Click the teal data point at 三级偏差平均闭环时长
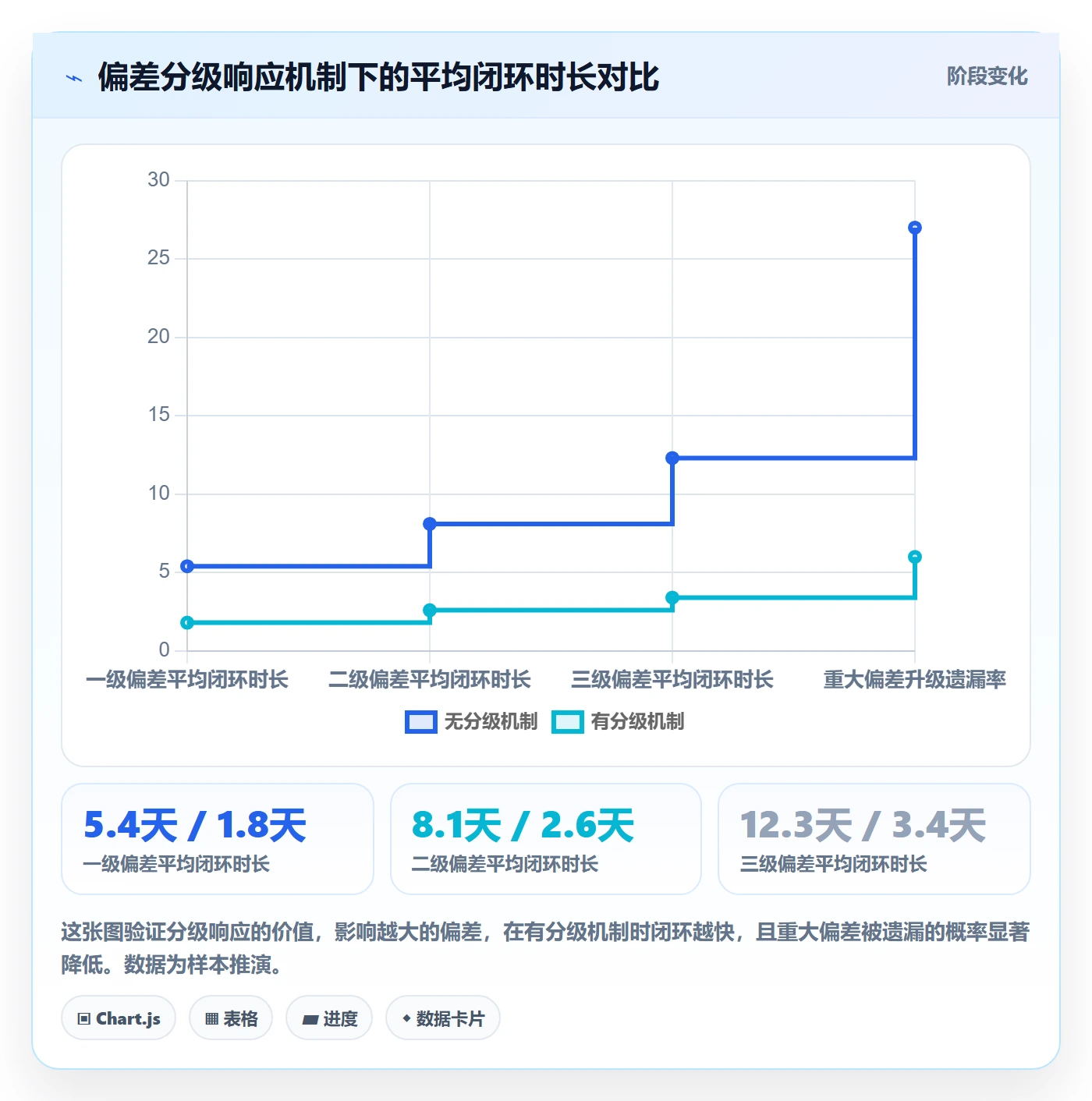The image size is (1092, 1101). (x=672, y=598)
